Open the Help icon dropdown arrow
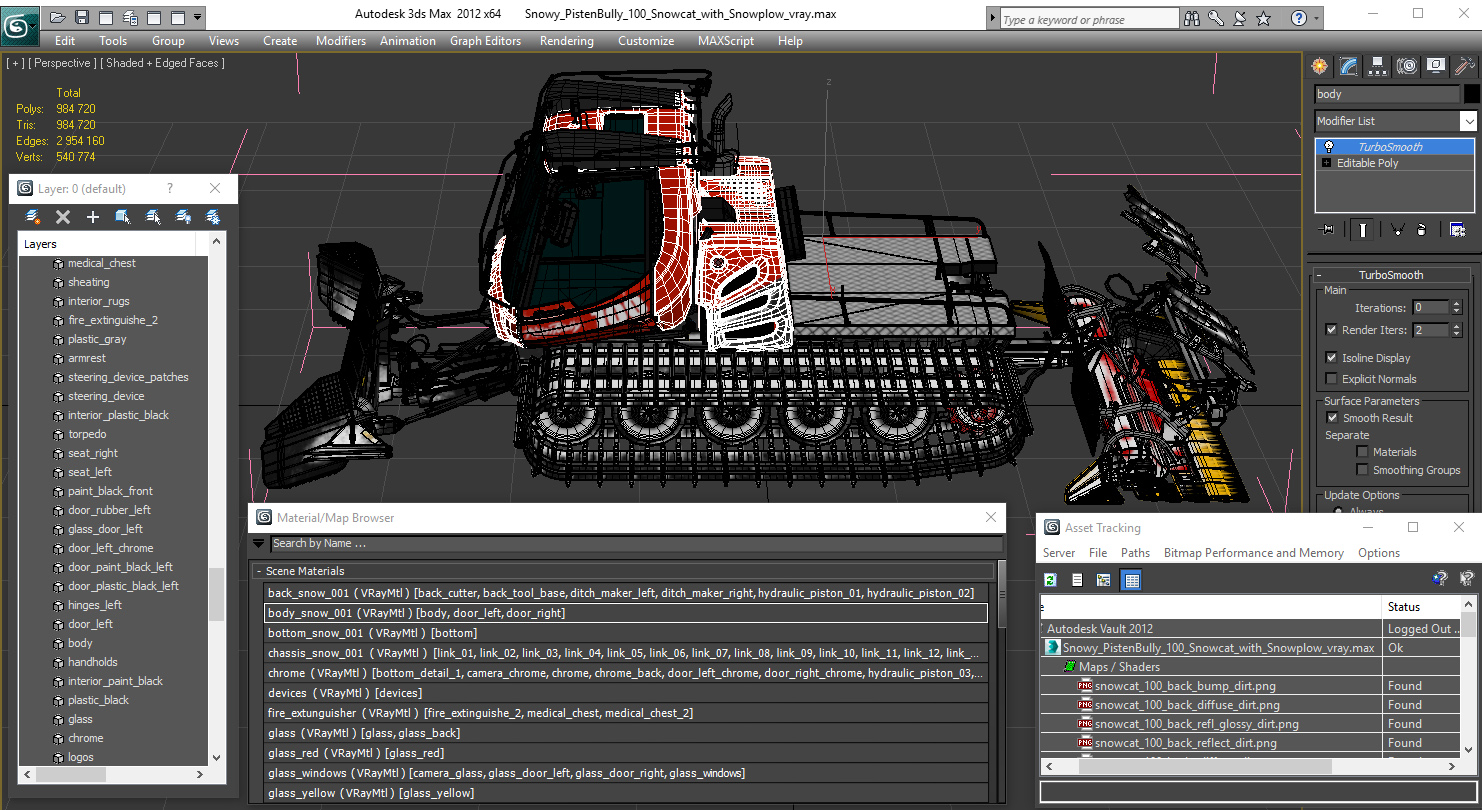The width and height of the screenshot is (1482, 810). click(x=1315, y=18)
